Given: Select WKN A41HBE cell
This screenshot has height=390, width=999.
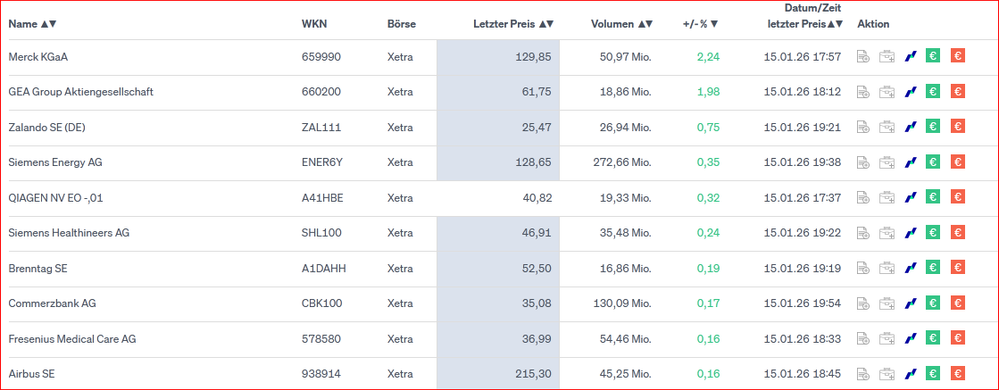Looking at the screenshot, I should 322,198.
